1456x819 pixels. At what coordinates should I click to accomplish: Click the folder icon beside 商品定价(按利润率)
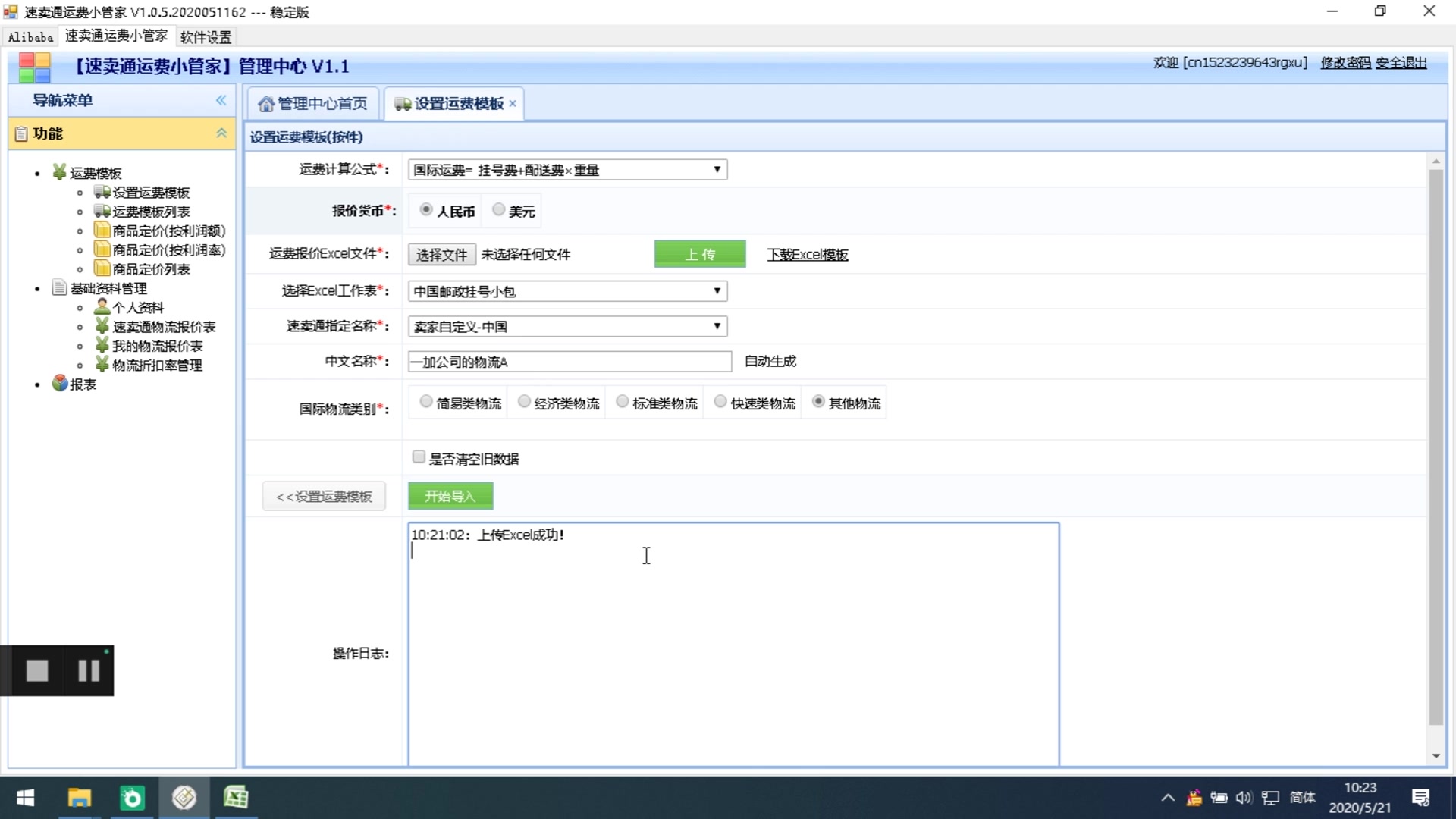click(x=102, y=249)
